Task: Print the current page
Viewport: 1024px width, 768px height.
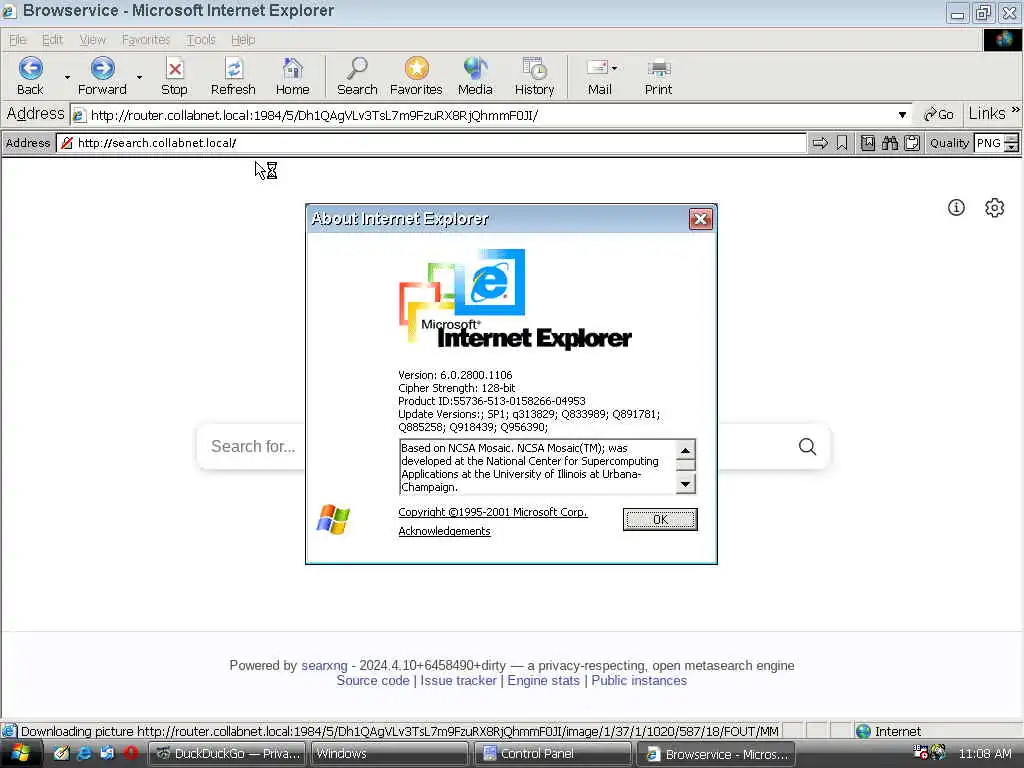Action: click(x=658, y=76)
